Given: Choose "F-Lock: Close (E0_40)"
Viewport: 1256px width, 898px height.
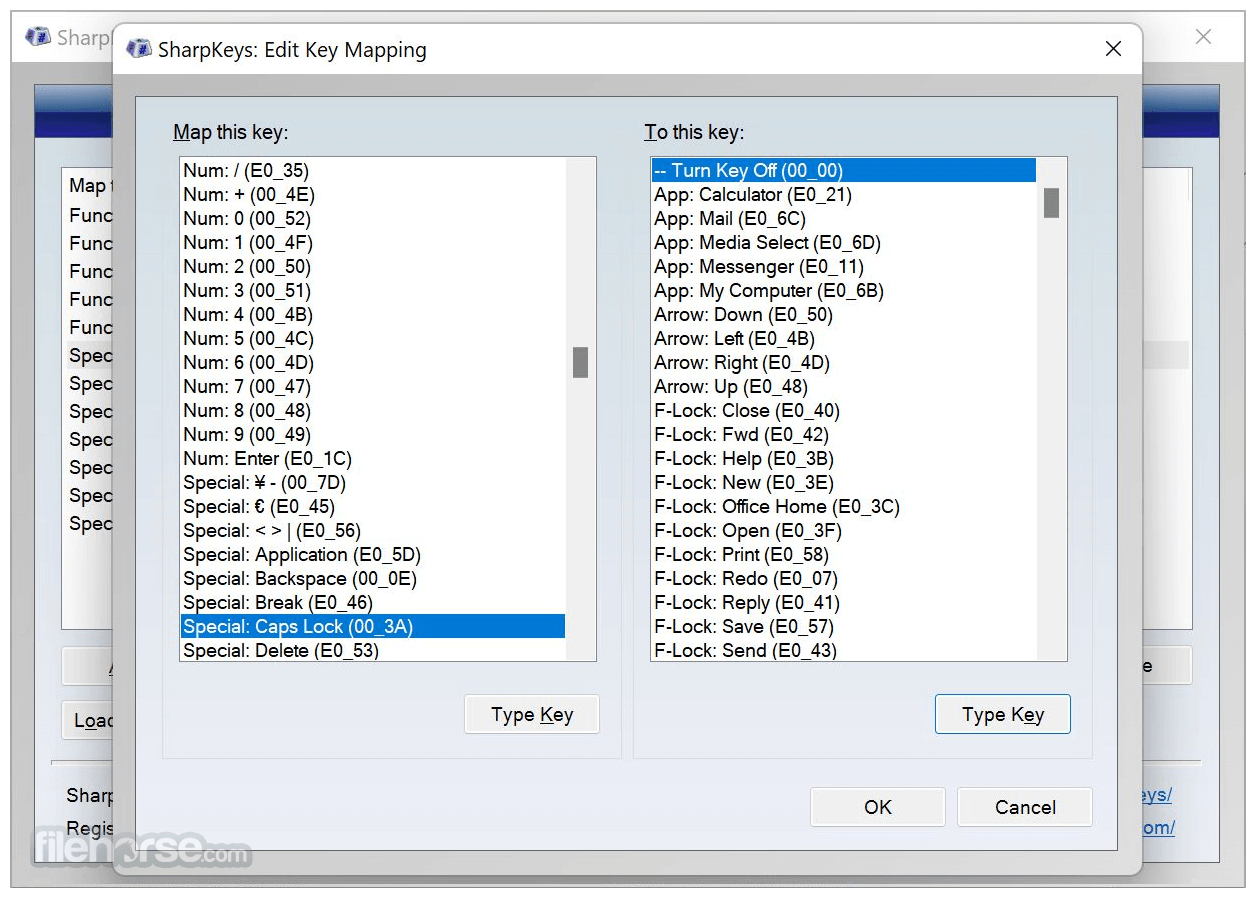Looking at the screenshot, I should [x=844, y=410].
